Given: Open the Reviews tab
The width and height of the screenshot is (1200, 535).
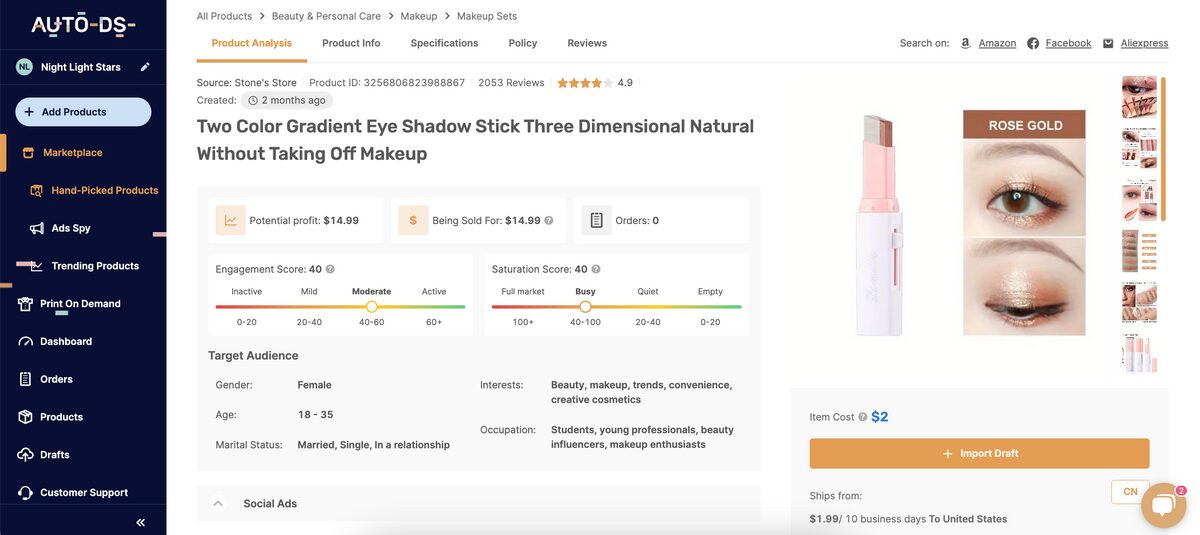Looking at the screenshot, I should (x=587, y=43).
